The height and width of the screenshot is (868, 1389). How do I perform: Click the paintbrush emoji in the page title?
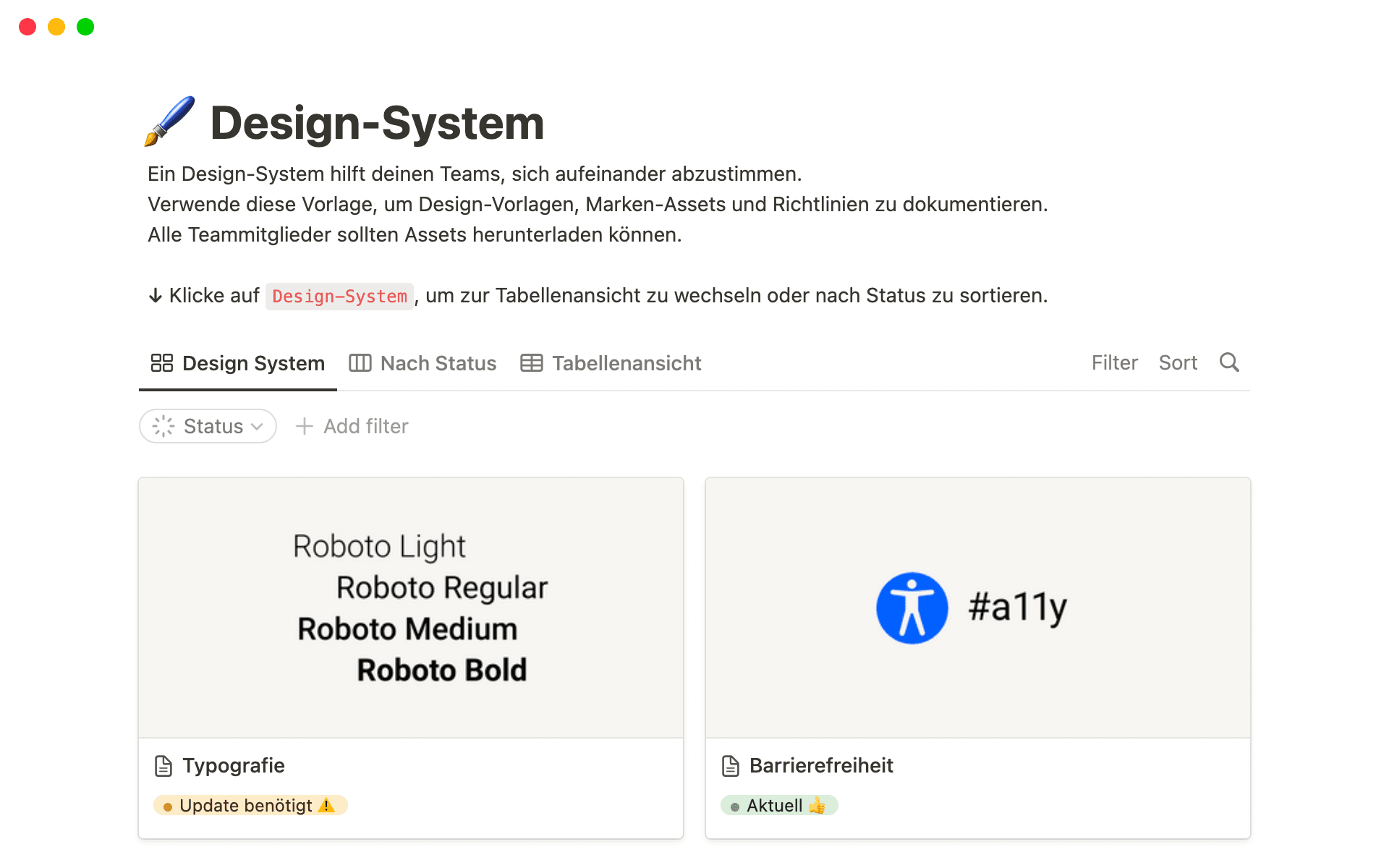(169, 122)
